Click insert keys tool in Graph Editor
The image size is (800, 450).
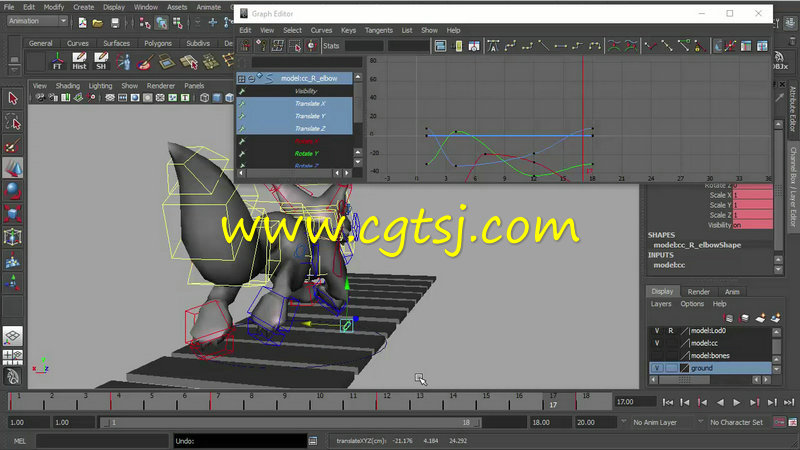pos(261,46)
